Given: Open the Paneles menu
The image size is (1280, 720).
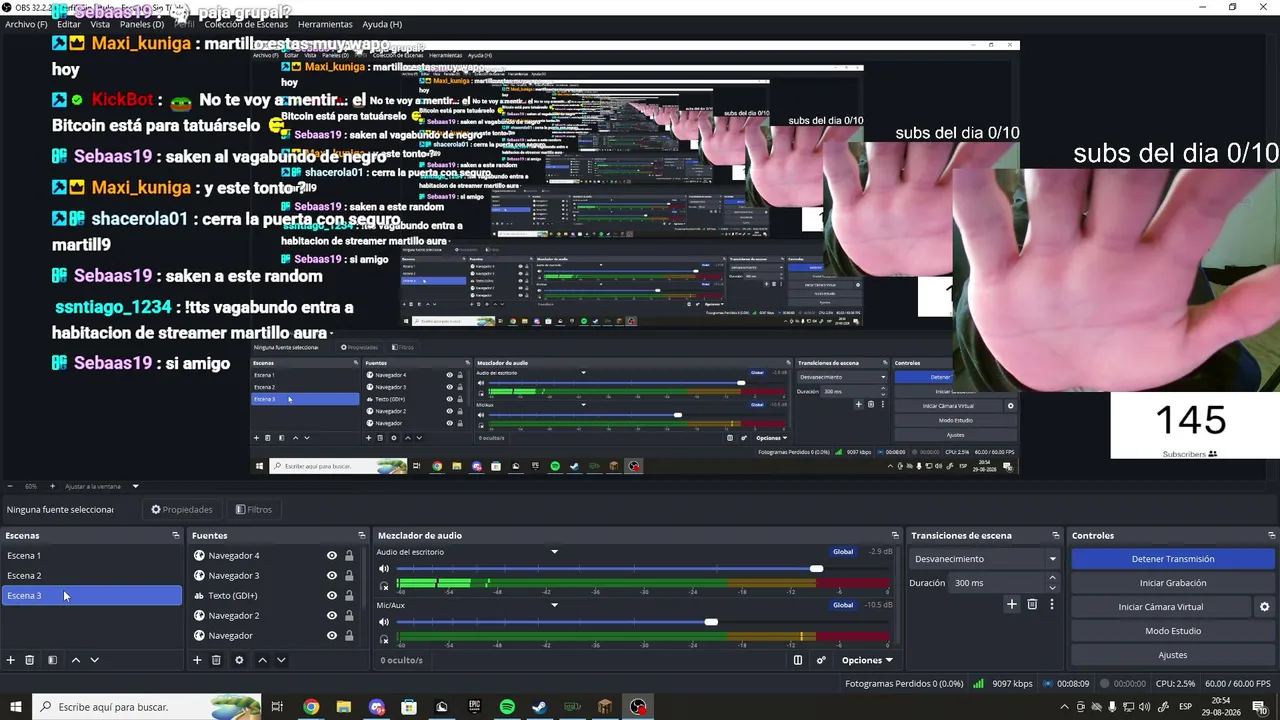Looking at the screenshot, I should click(142, 24).
